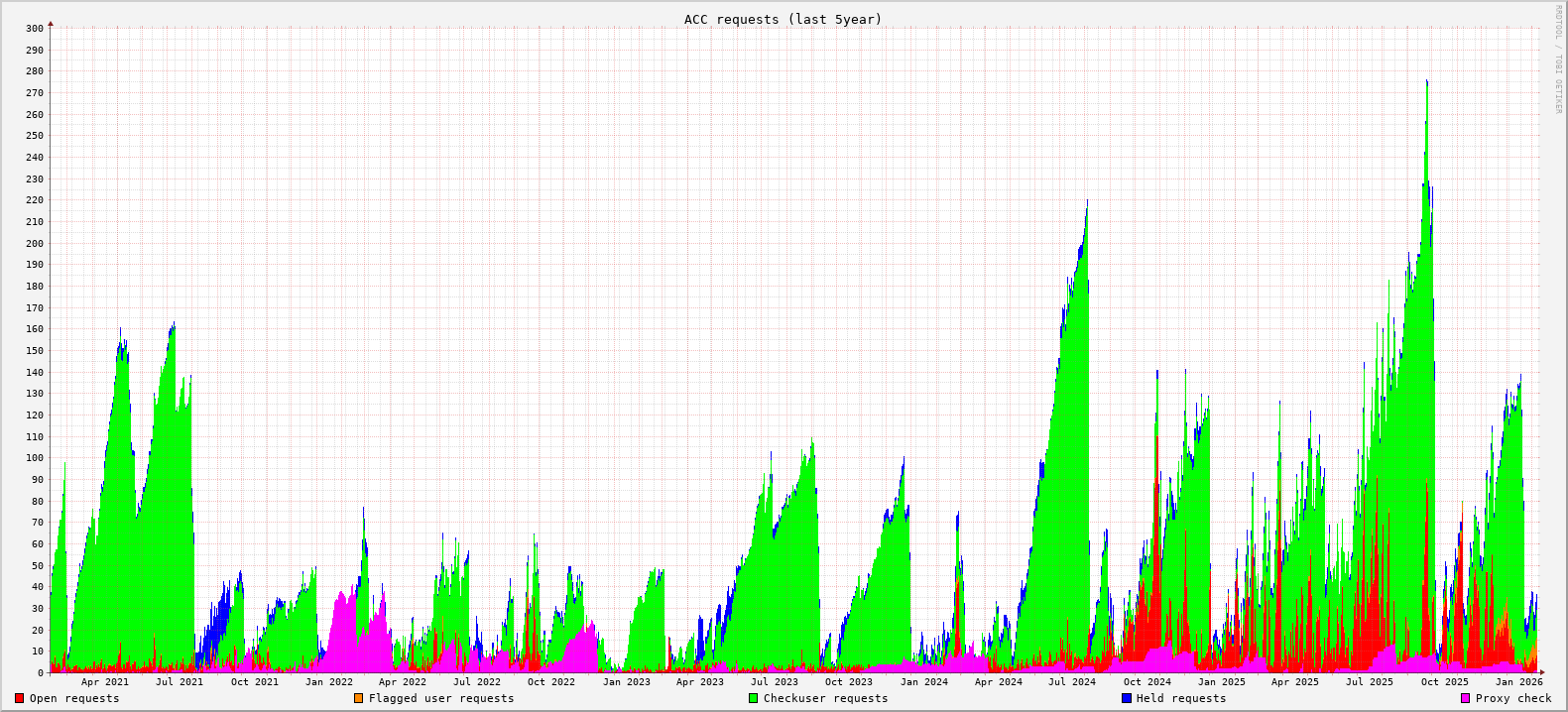Select the 'Open requests' legend label
The image size is (1568, 712).
[74, 698]
